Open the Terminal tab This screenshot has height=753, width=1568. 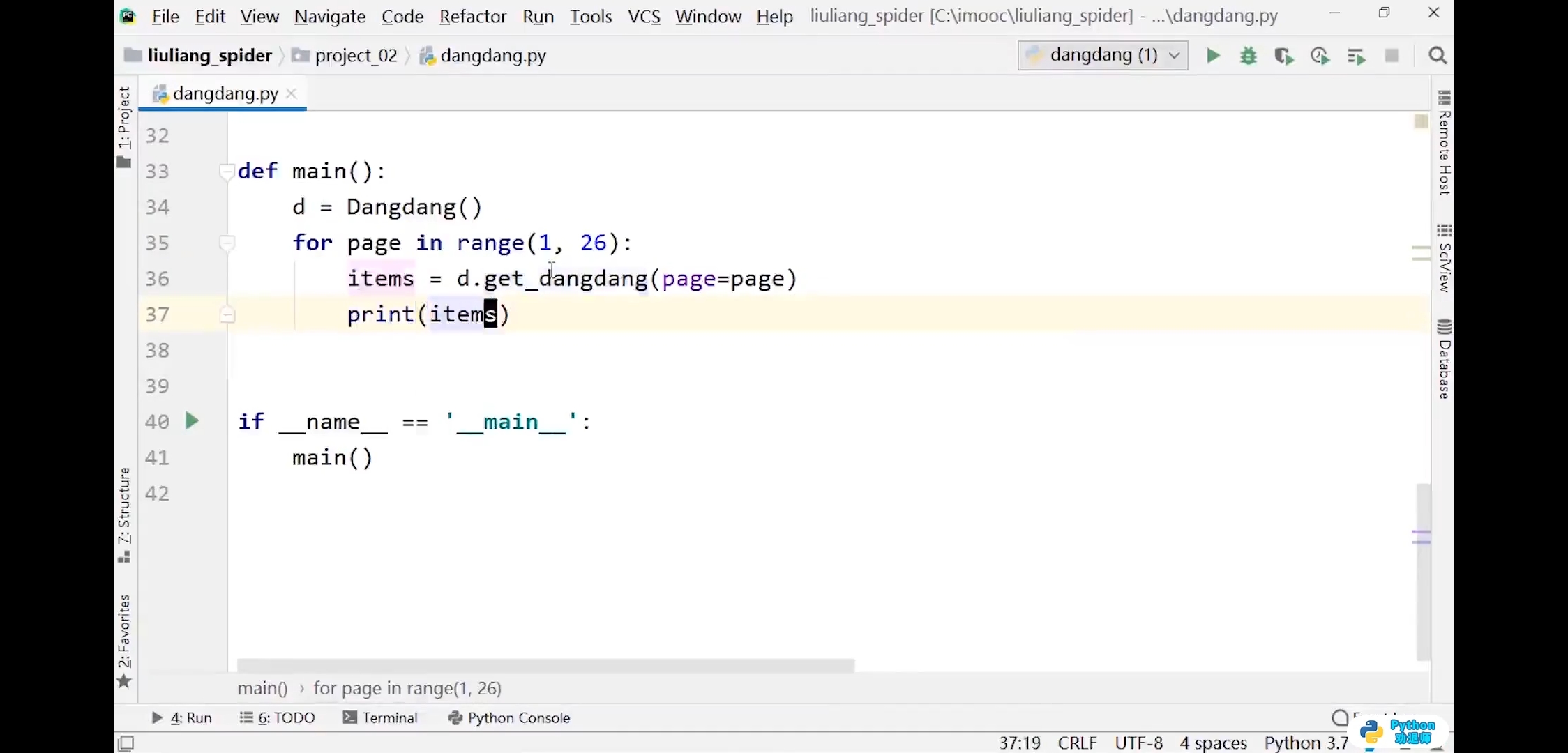coord(381,718)
